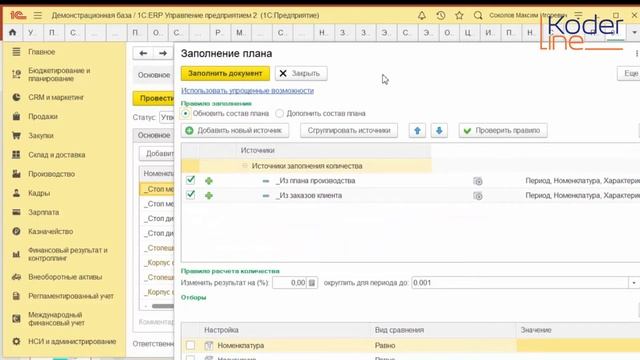The height and width of the screenshot is (360, 640).
Task: Open Зарплата section icon
Action: pyautogui.click(x=16, y=212)
